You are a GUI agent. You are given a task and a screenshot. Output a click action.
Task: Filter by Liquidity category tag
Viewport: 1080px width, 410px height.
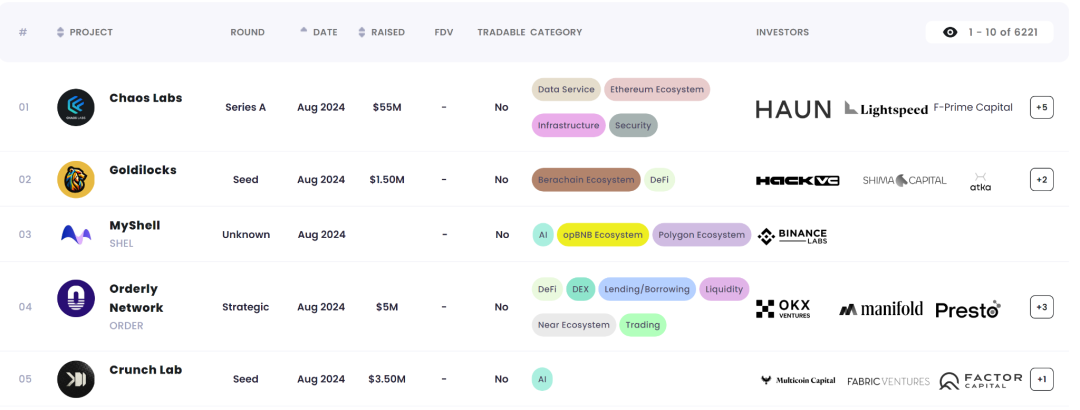point(724,289)
